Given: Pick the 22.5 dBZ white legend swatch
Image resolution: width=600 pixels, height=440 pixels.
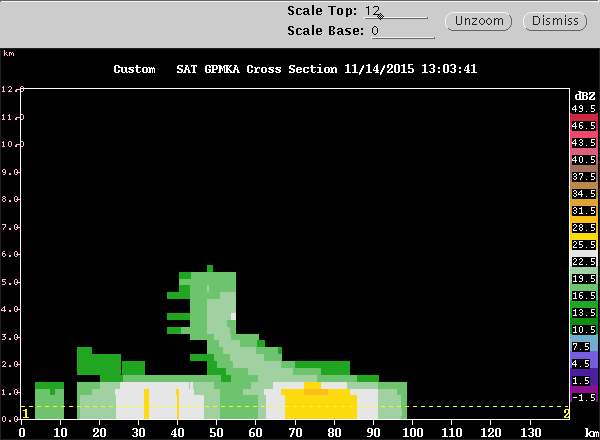Looking at the screenshot, I should click(x=584, y=261).
